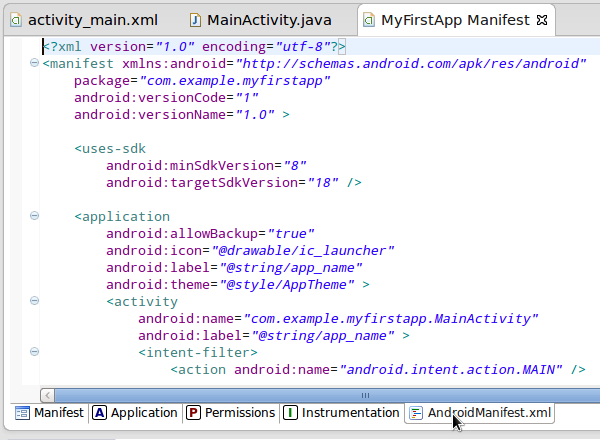Close the MyFirstApp Manifest editor tab
Screen dimensions: 600x440
click(541, 20)
